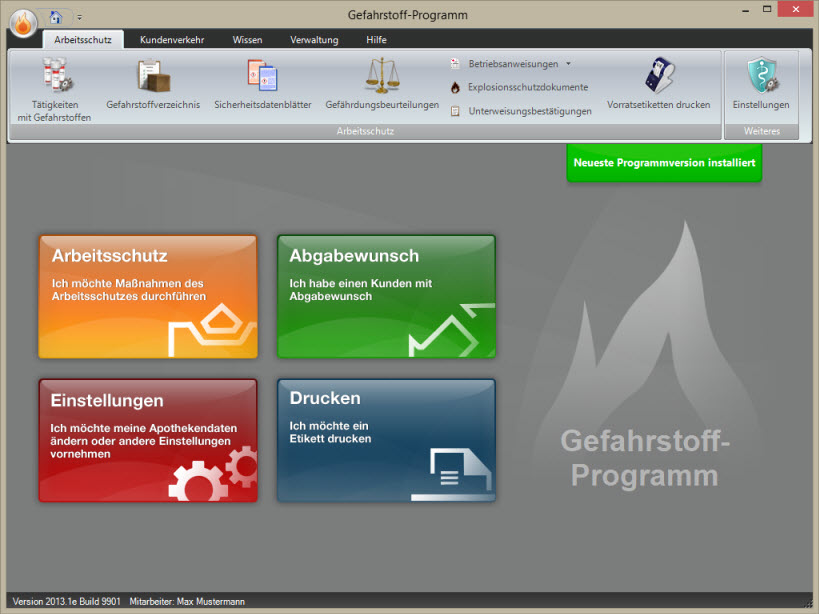Switch to the Kundenverkehr tab
Screen dimensions: 819x614
tap(172, 40)
